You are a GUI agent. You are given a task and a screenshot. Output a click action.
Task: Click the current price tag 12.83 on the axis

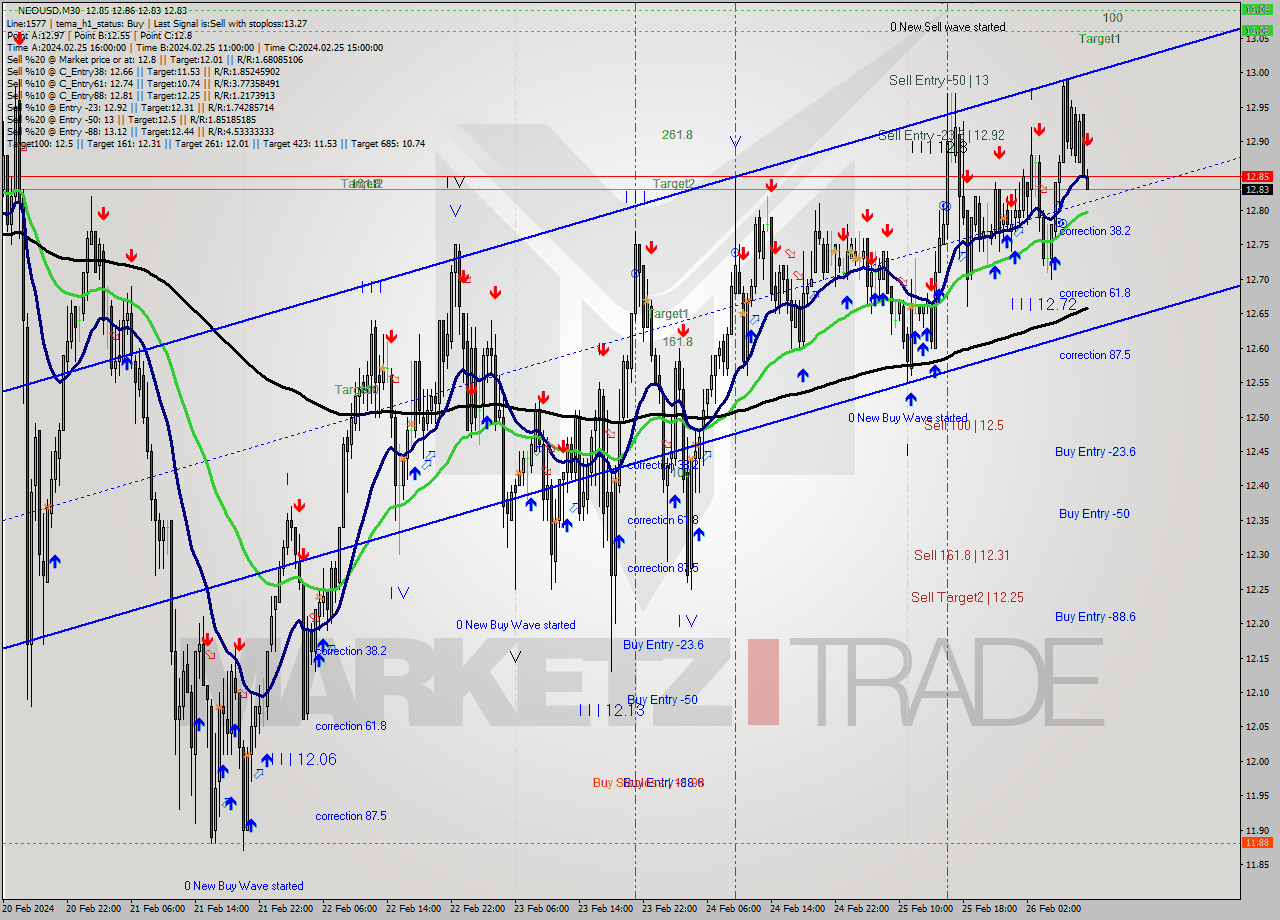pyautogui.click(x=1257, y=189)
